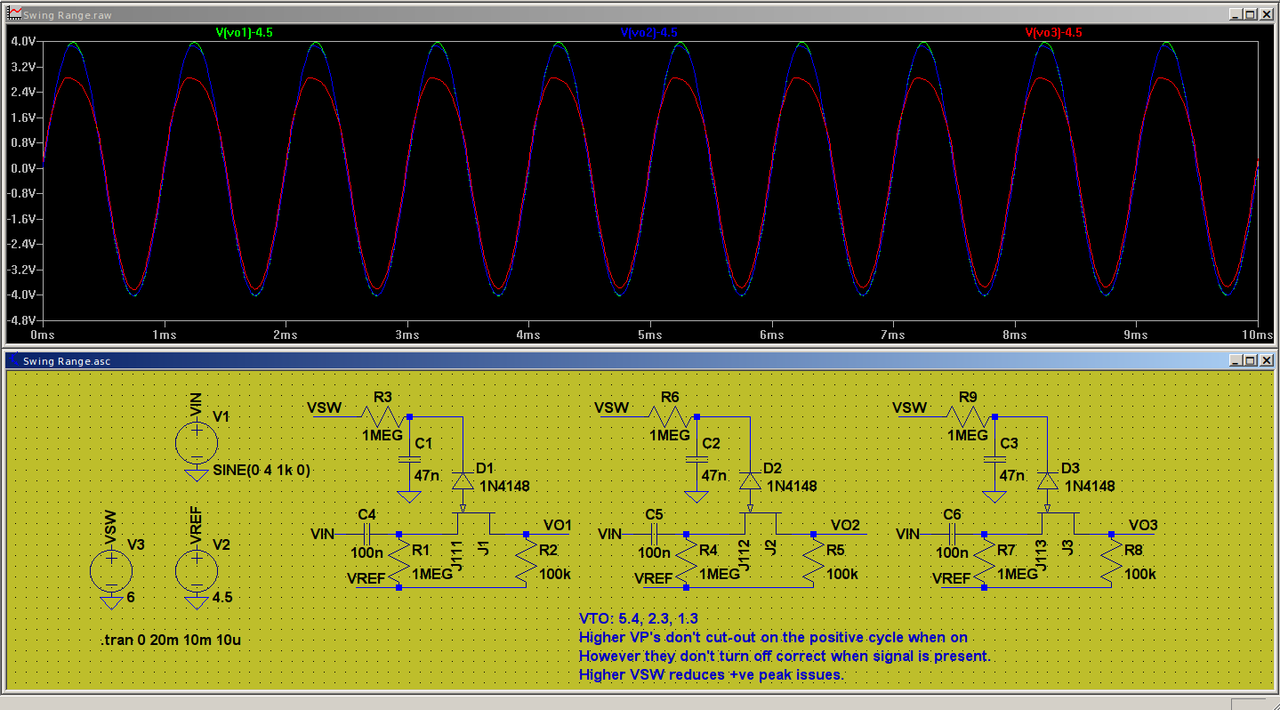Screen dimensions: 1280x710
Task: Click the VSW voltage value 6
Action: pos(131,596)
